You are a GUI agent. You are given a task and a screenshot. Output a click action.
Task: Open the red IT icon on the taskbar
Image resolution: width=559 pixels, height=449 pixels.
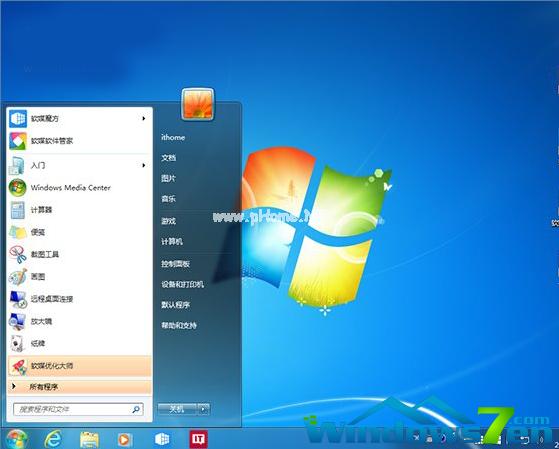(198, 439)
